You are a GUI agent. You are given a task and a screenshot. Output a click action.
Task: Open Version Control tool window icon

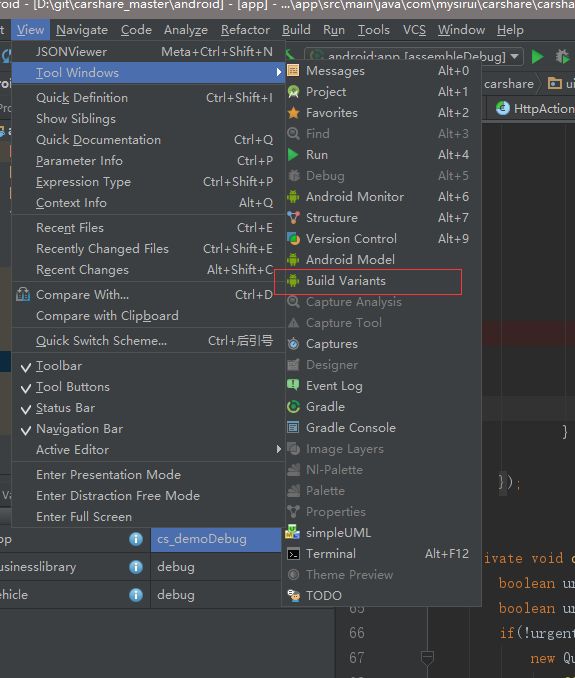(294, 239)
